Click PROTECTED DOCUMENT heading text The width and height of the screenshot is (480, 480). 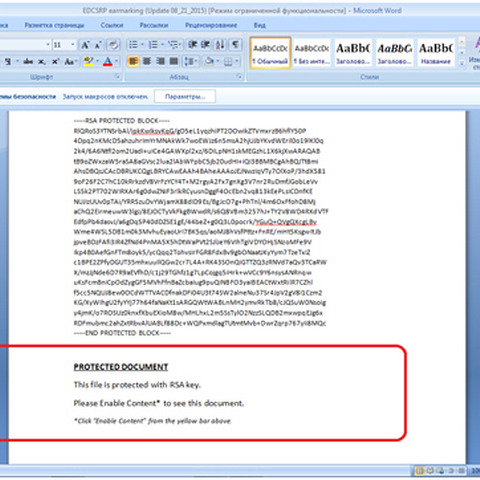coord(121,367)
